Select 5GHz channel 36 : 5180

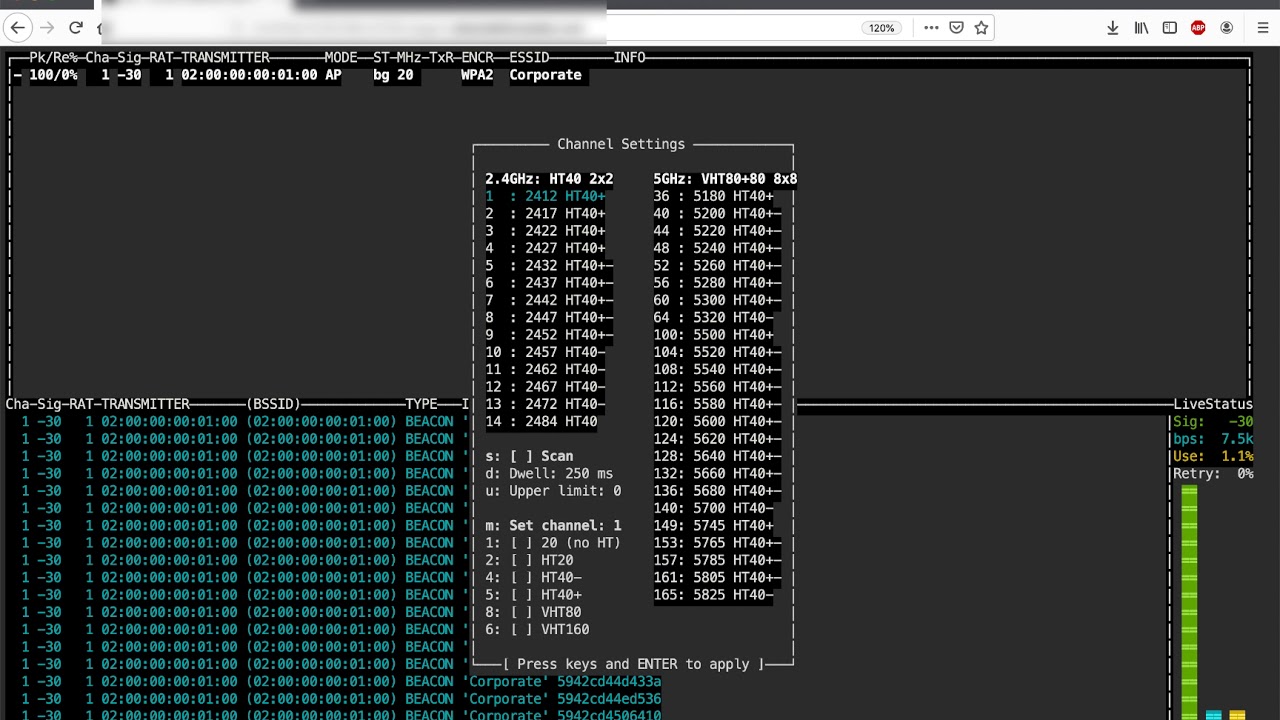(x=713, y=196)
